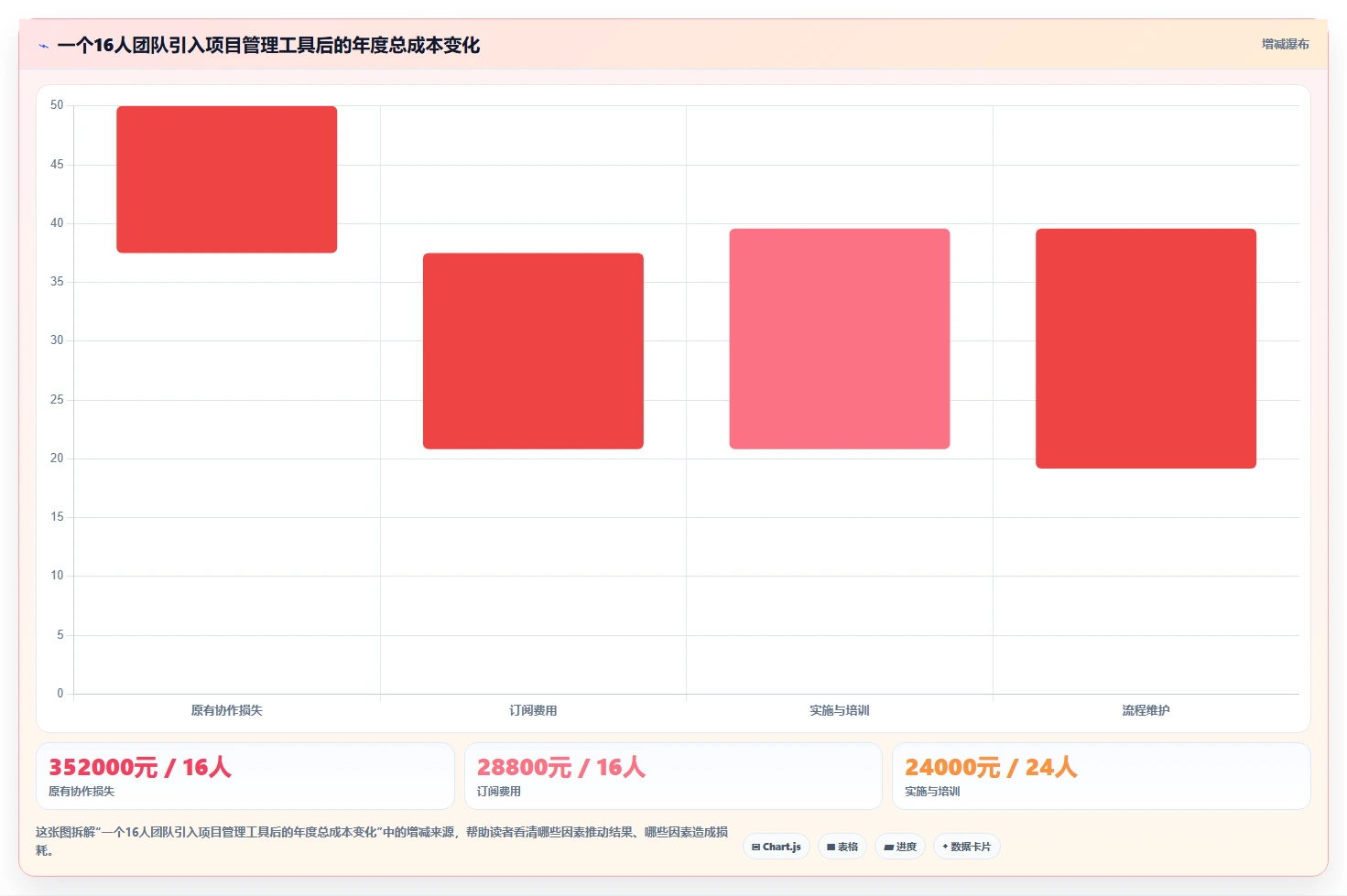Screen dimensions: 1347x896
Task: Click the x-axis label 订阅费用
Action: [x=533, y=710]
